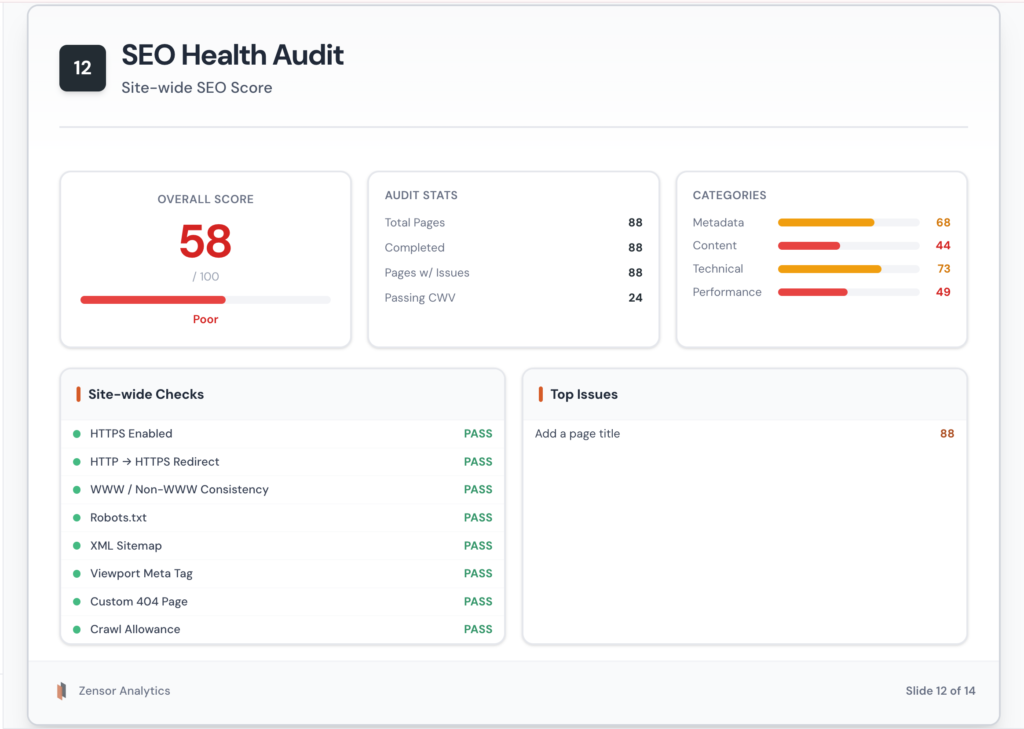Click the orange marker beside Site-wide Checks
The height and width of the screenshot is (729, 1024).
pos(78,394)
